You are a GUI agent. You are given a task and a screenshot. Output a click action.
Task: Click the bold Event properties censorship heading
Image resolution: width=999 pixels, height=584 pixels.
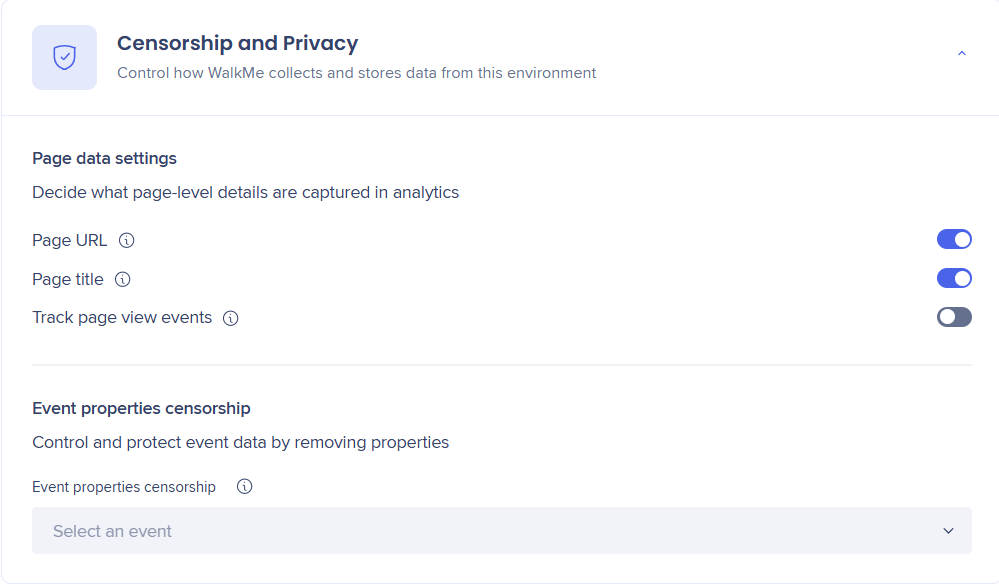tap(141, 408)
